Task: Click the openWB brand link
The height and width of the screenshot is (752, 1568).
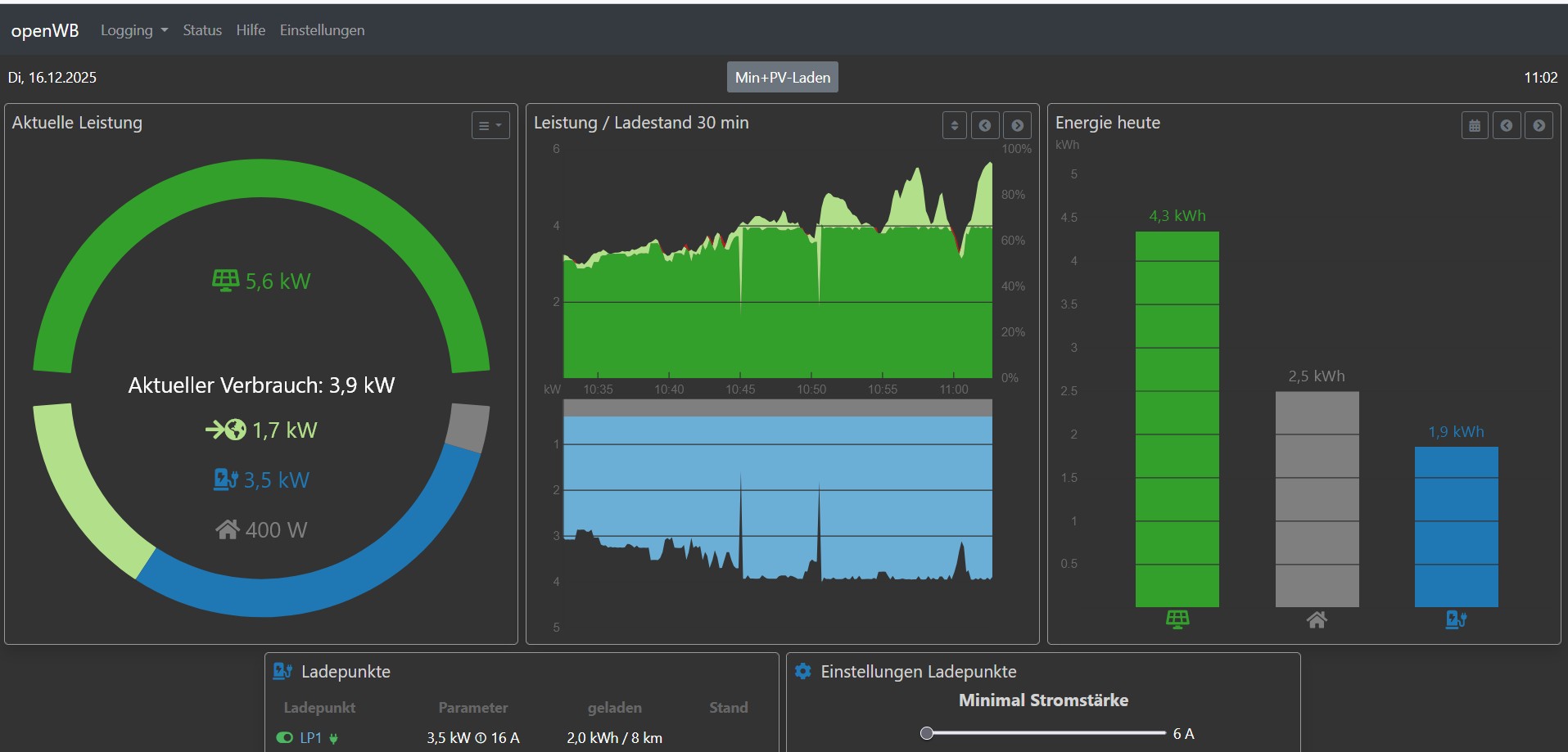Action: tap(45, 30)
